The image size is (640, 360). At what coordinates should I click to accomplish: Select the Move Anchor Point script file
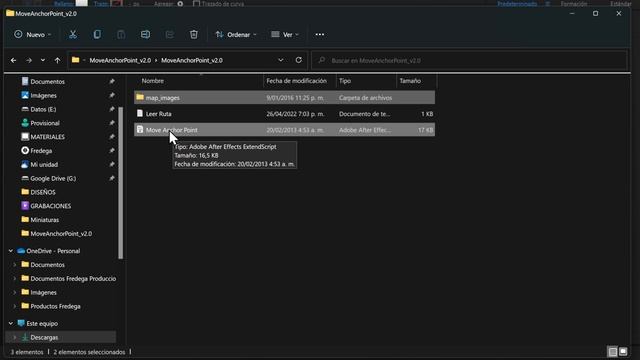[284, 130]
